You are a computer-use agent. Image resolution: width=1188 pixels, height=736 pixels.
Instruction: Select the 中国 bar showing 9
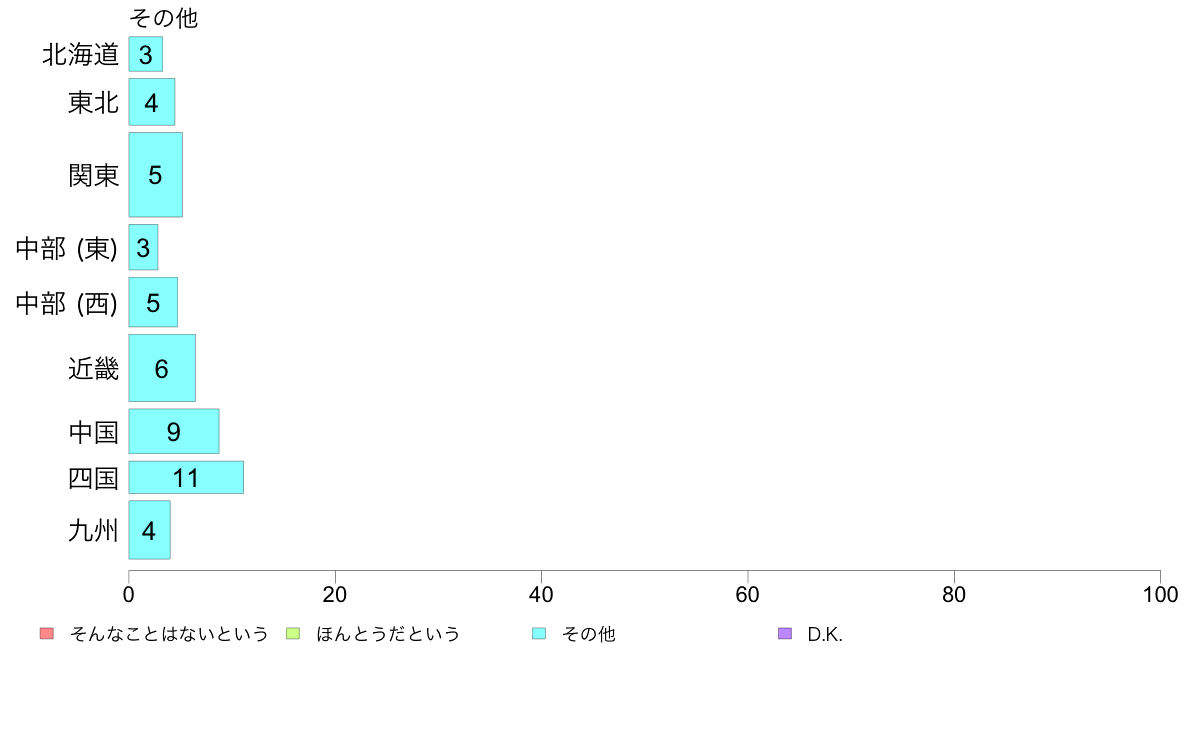[x=173, y=431]
